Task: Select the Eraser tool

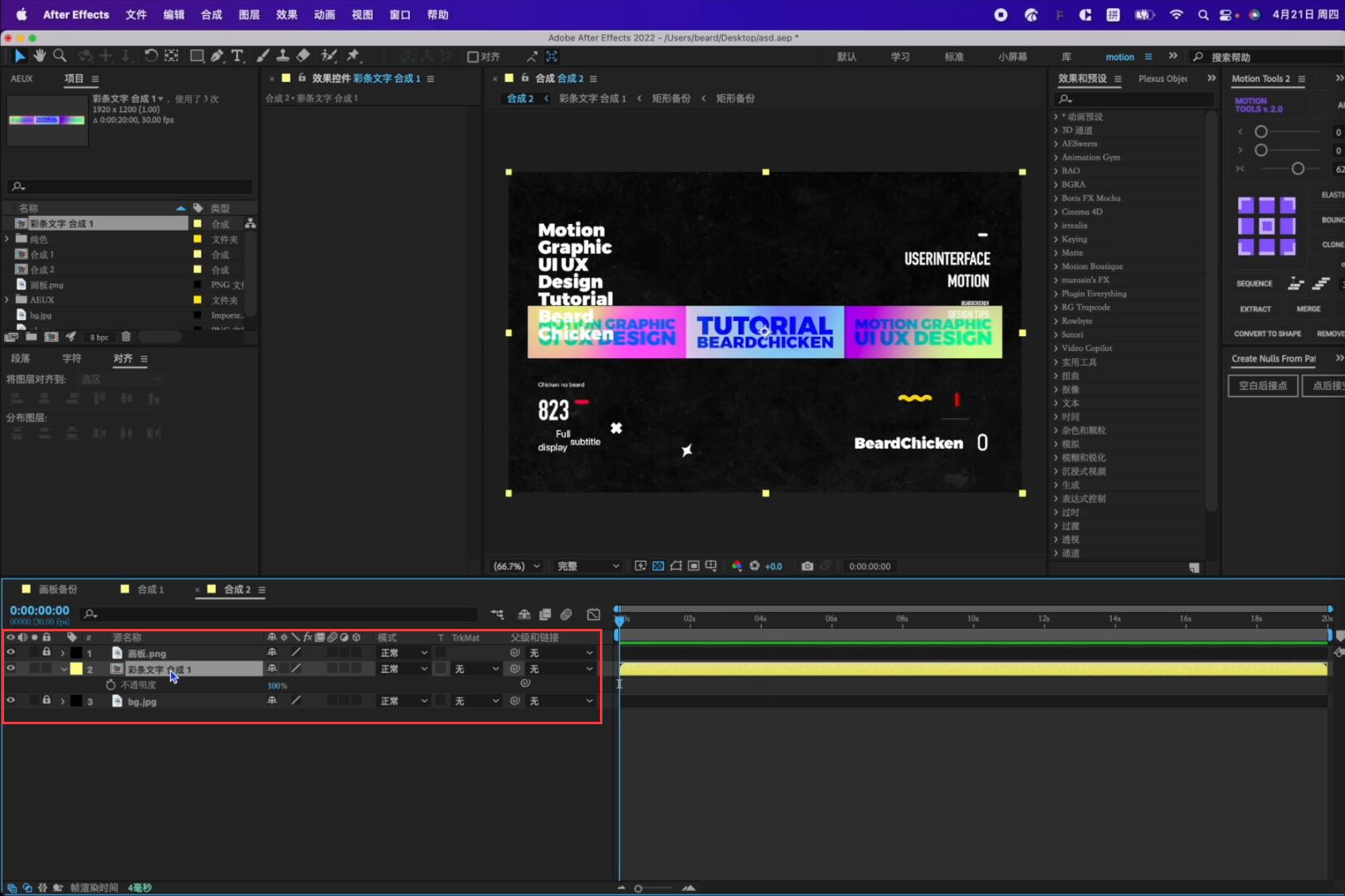Action: [x=304, y=56]
